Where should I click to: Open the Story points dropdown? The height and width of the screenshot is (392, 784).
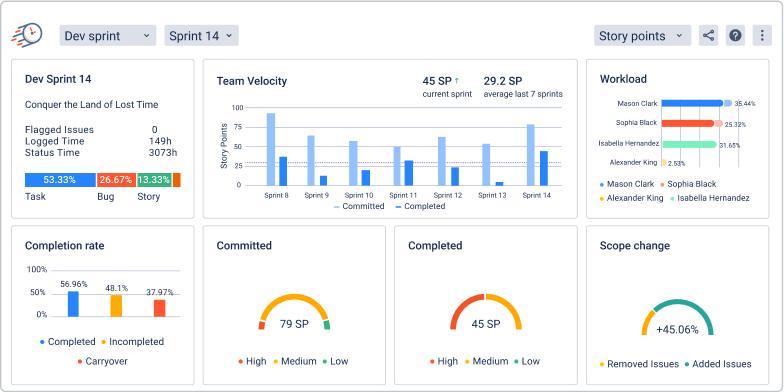click(642, 36)
